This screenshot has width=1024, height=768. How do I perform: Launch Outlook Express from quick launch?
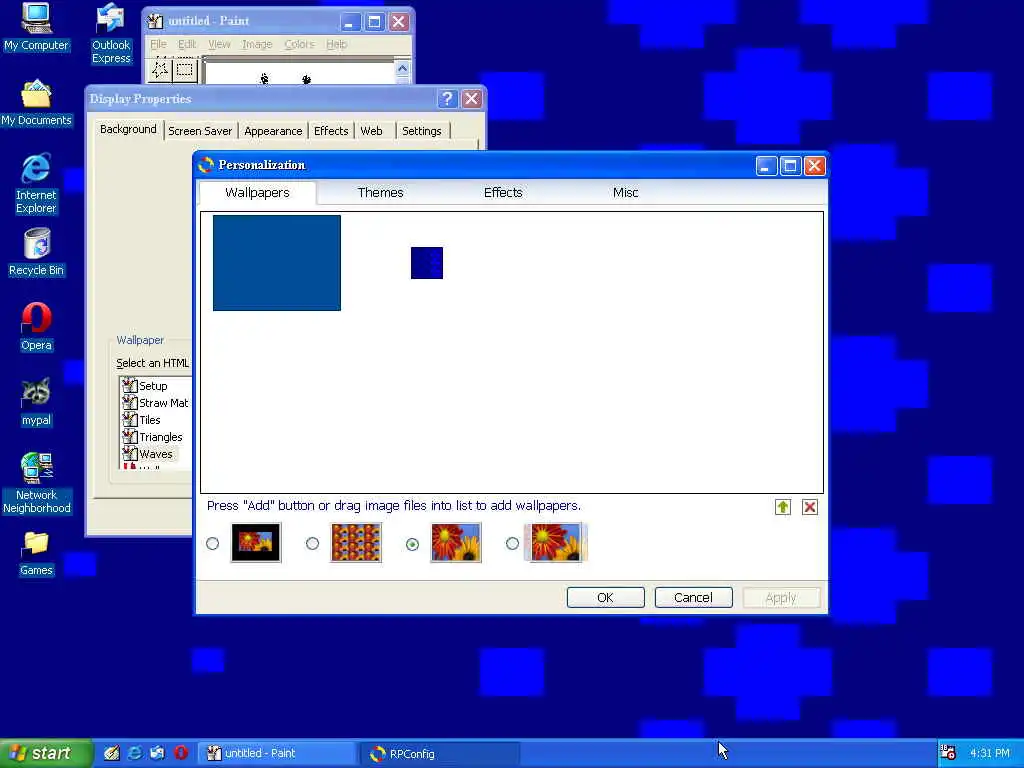click(x=157, y=753)
